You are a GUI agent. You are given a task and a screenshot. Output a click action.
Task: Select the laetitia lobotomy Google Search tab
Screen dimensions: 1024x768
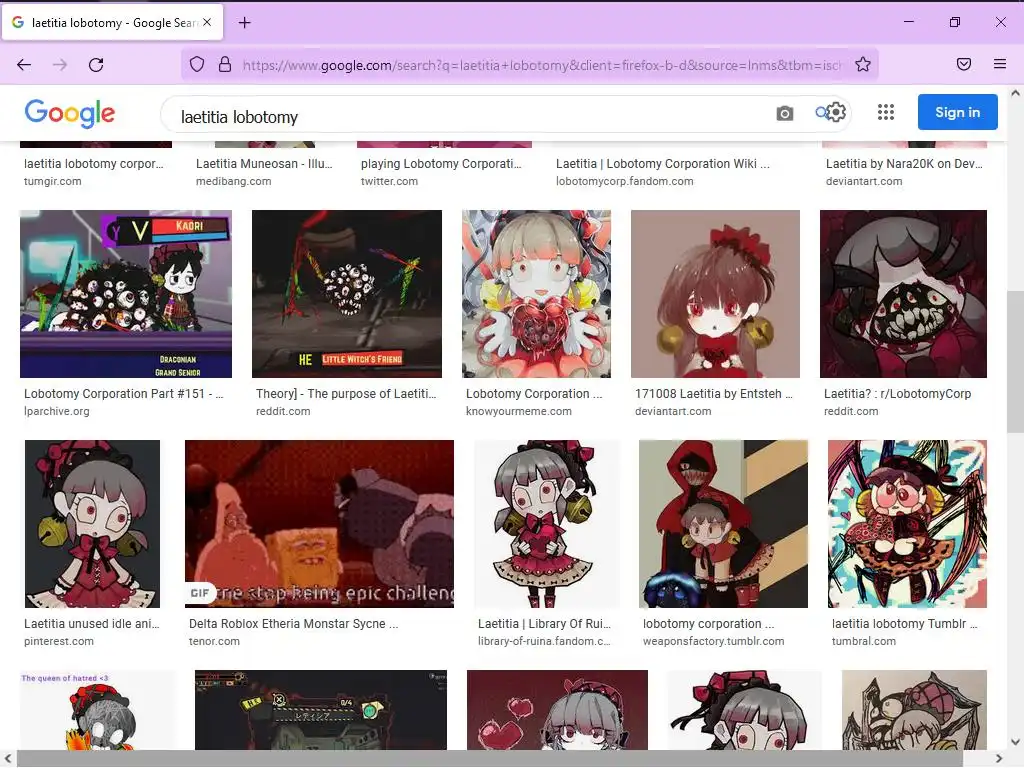point(112,23)
